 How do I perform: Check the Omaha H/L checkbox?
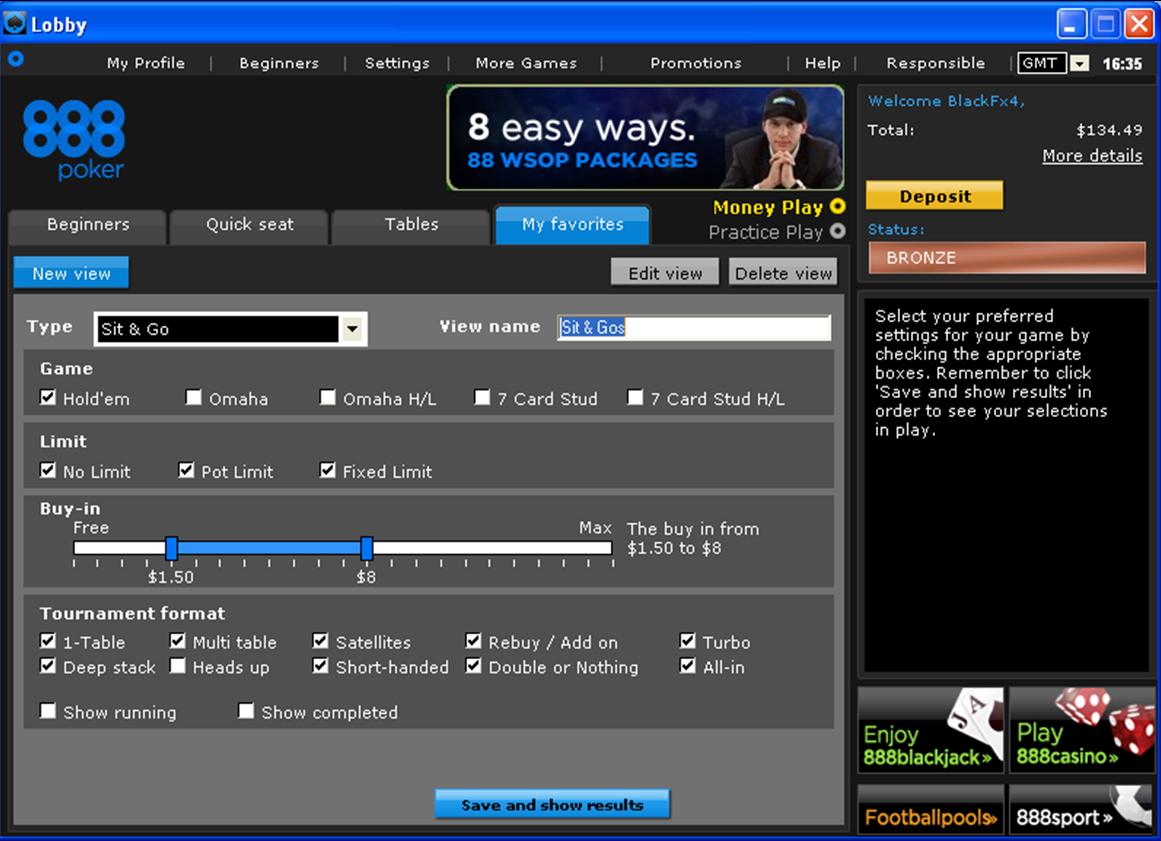click(x=327, y=398)
